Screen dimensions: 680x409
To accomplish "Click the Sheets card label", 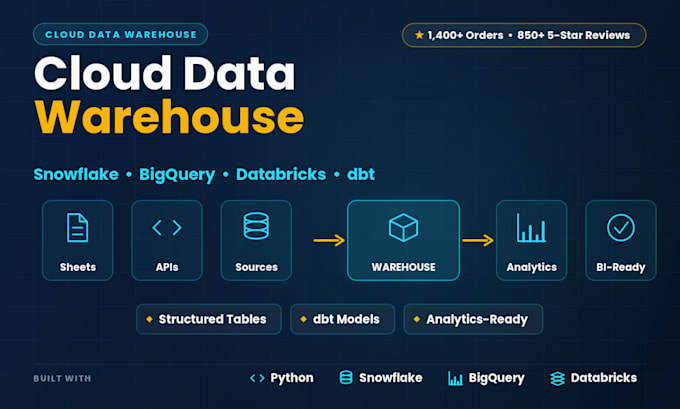I will click(x=78, y=267).
